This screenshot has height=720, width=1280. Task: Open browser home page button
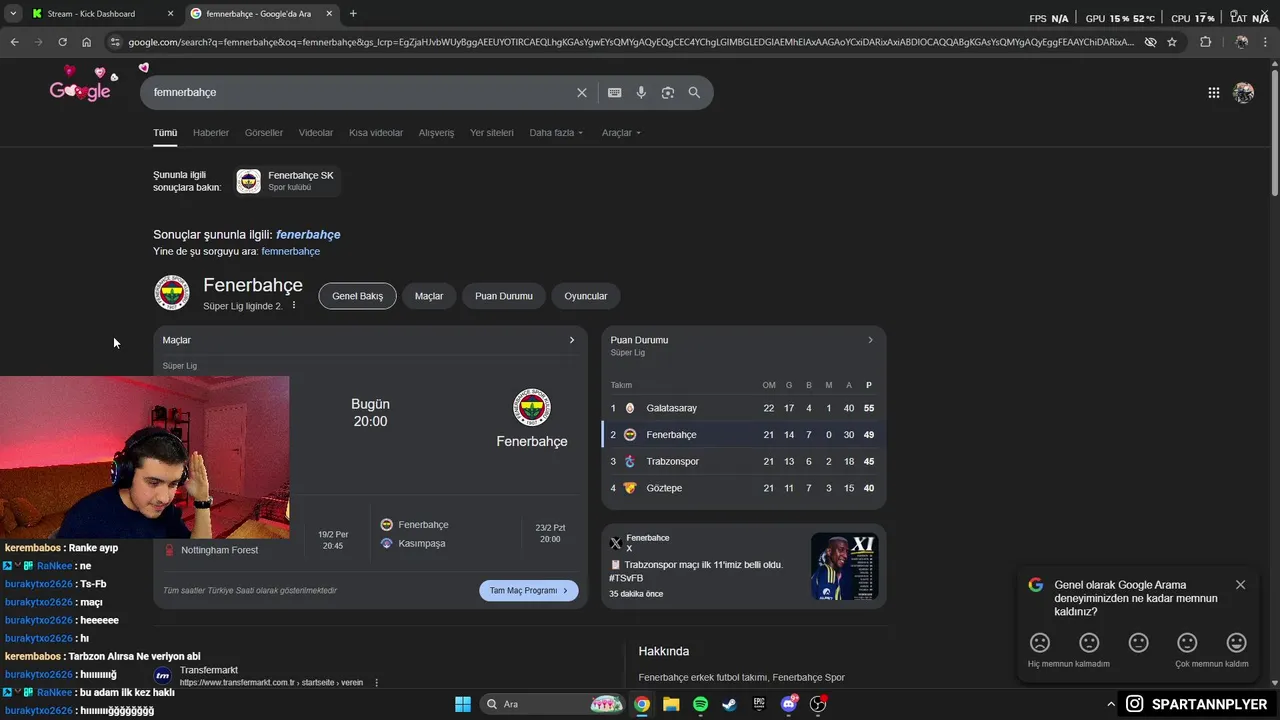pos(86,42)
